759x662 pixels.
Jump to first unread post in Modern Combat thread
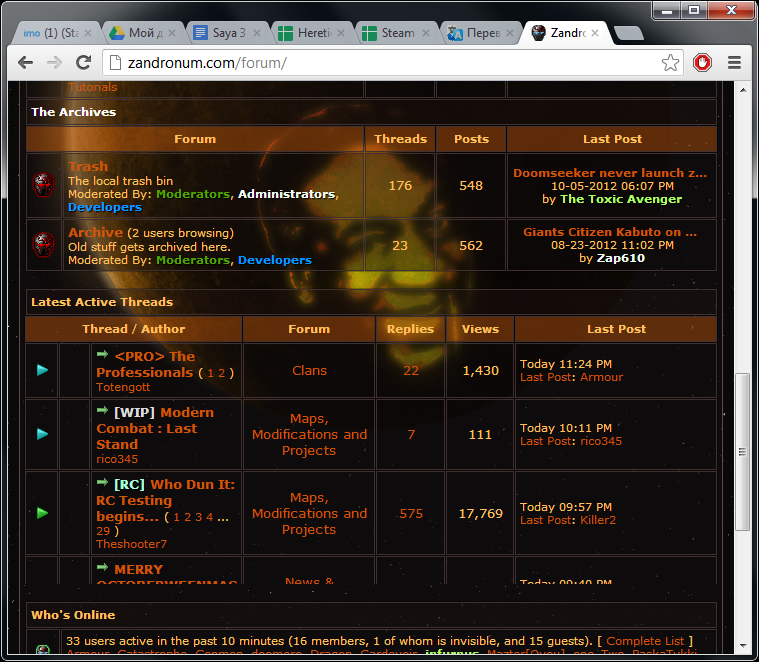click(102, 411)
